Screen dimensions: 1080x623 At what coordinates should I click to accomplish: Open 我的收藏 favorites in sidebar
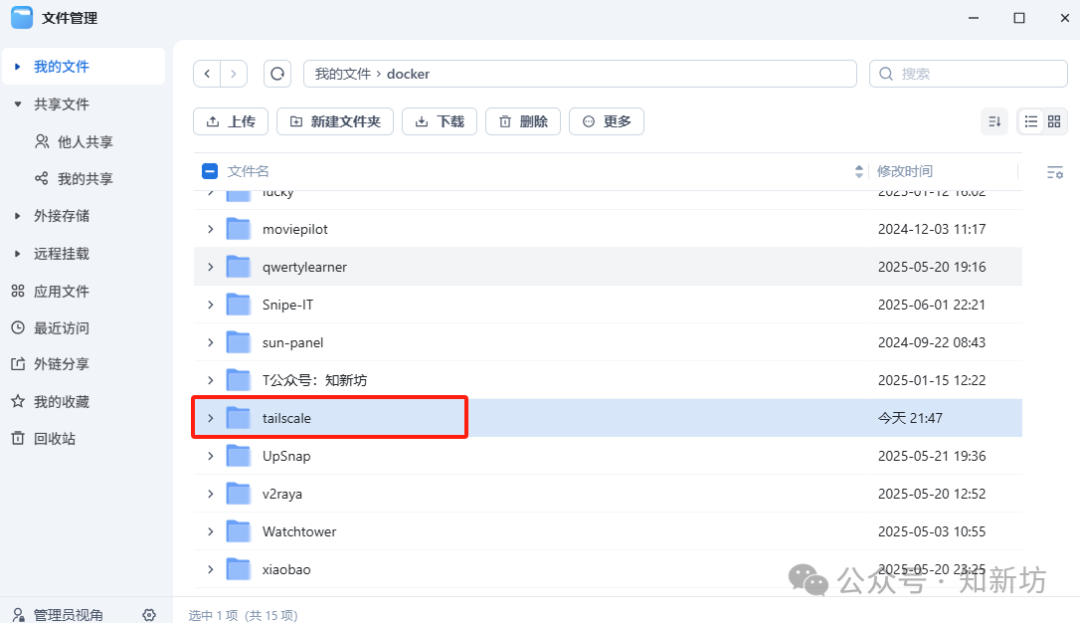pos(61,402)
